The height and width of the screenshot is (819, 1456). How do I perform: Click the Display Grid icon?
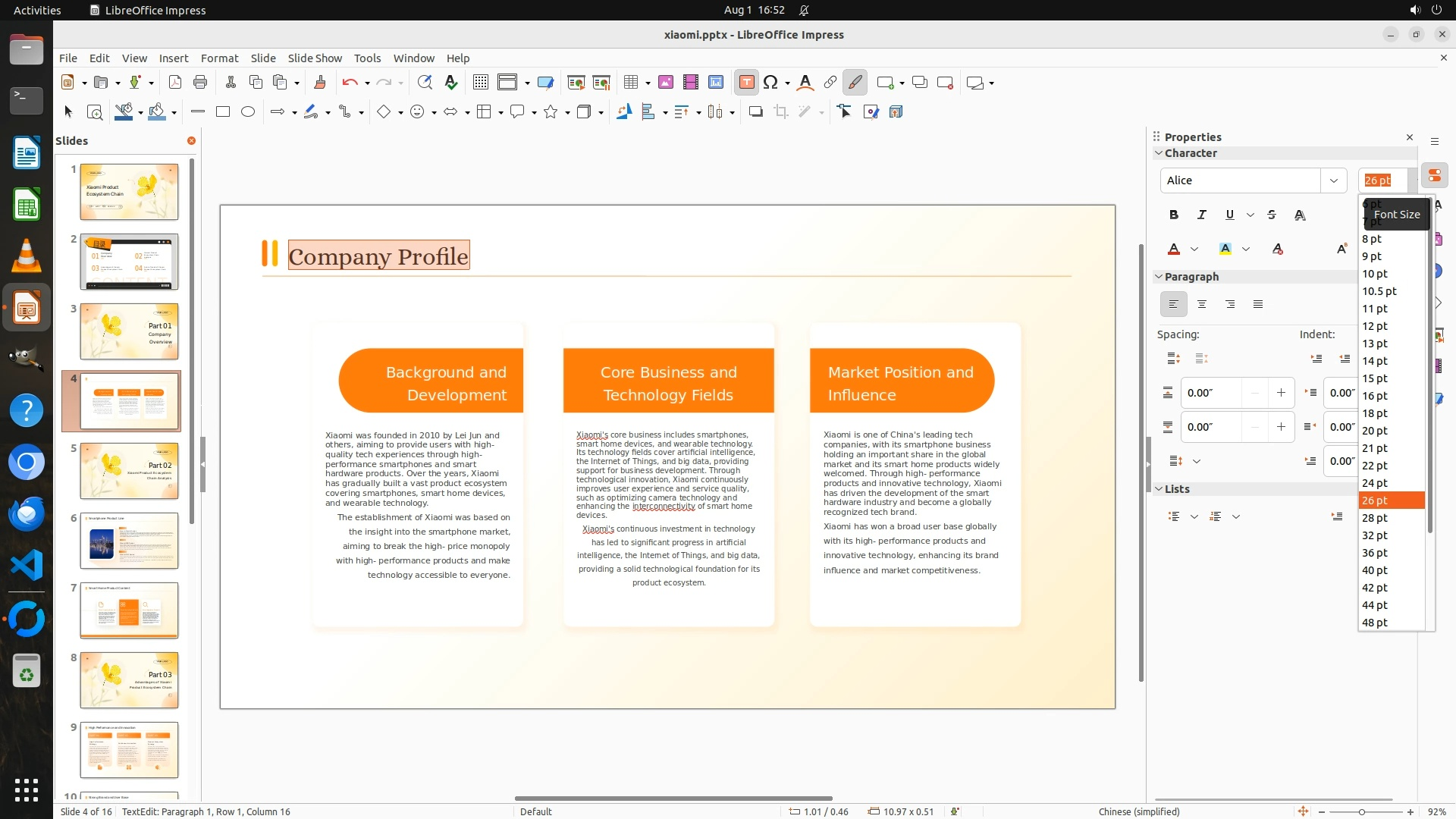point(480,83)
